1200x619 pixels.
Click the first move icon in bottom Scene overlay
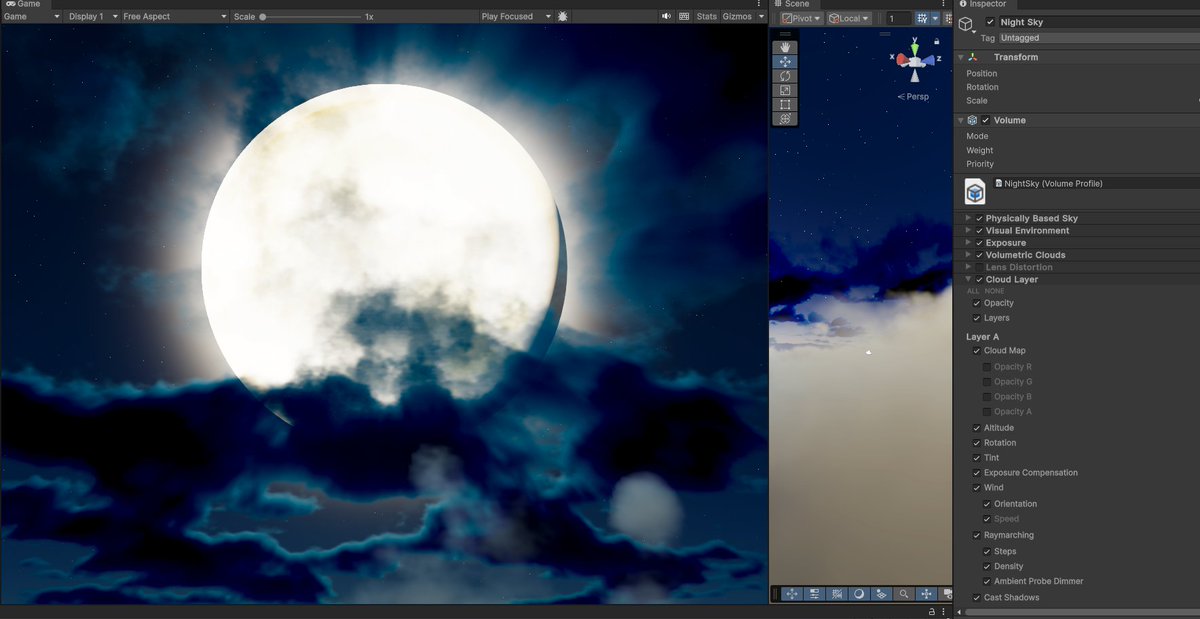tap(792, 594)
